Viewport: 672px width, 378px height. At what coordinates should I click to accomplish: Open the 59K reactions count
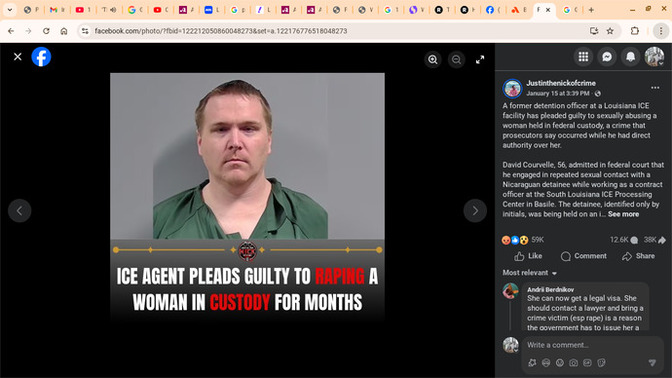[x=537, y=240]
